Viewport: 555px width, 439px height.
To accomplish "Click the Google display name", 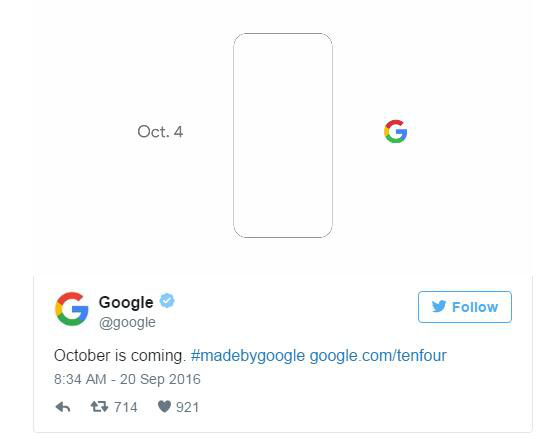I will [126, 302].
